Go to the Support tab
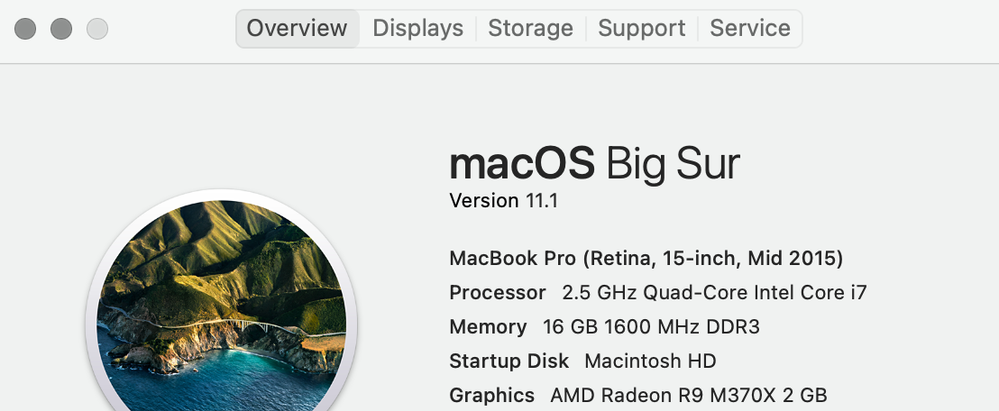Image resolution: width=999 pixels, height=411 pixels. click(641, 28)
